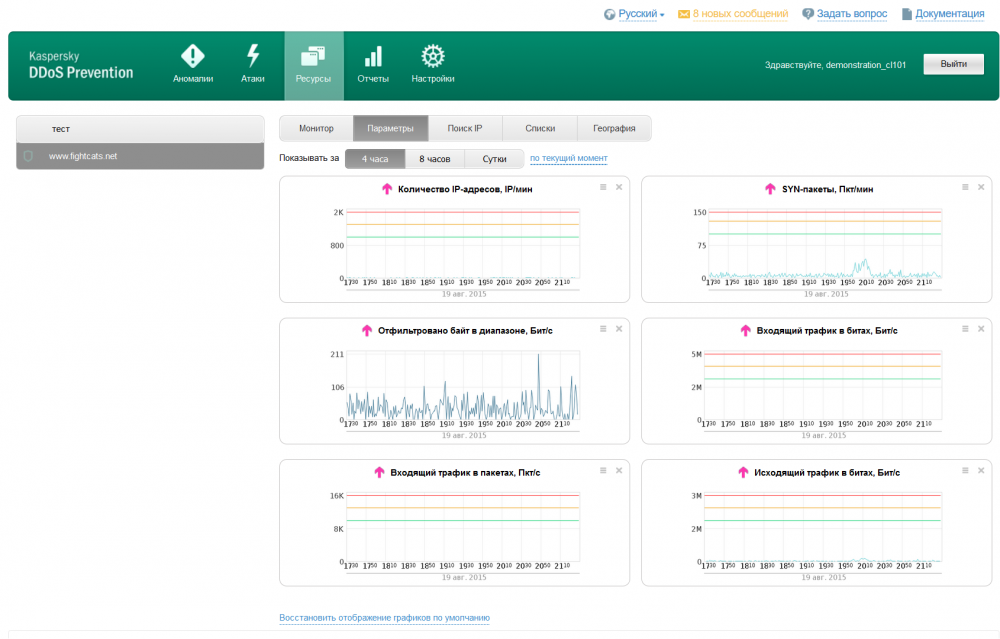Open the Attacks lightning icon
This screenshot has width=1000, height=639.
(x=253, y=57)
